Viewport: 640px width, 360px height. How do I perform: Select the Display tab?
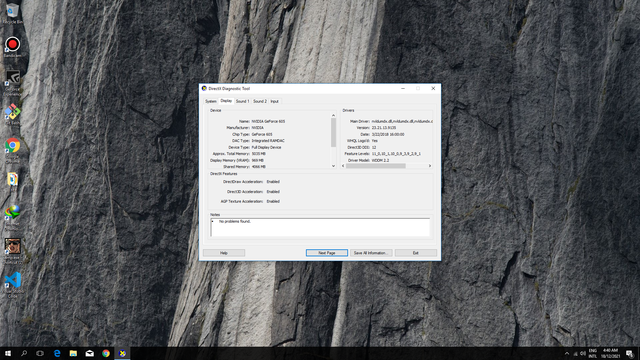pyautogui.click(x=226, y=101)
